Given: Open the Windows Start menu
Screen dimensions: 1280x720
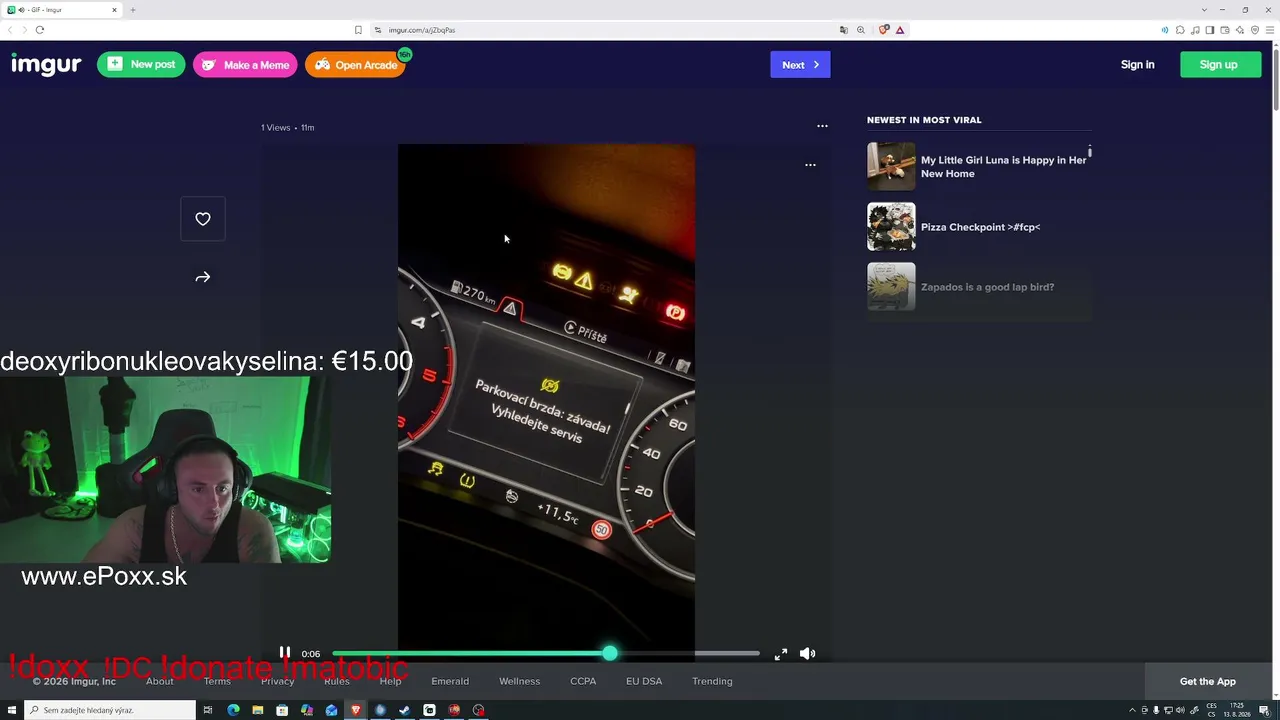Looking at the screenshot, I should pyautogui.click(x=11, y=710).
